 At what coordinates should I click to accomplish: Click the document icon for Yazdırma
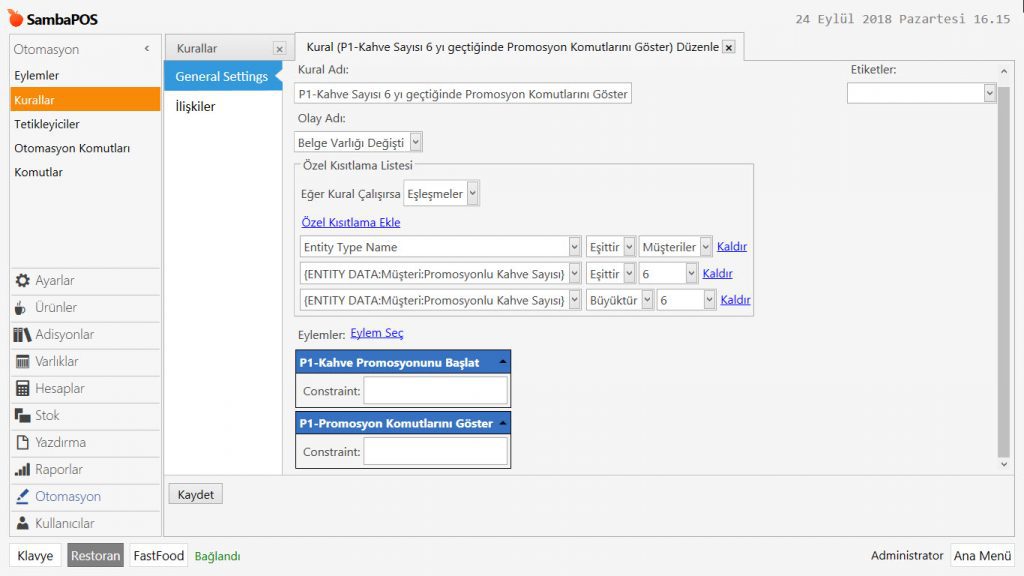22,443
